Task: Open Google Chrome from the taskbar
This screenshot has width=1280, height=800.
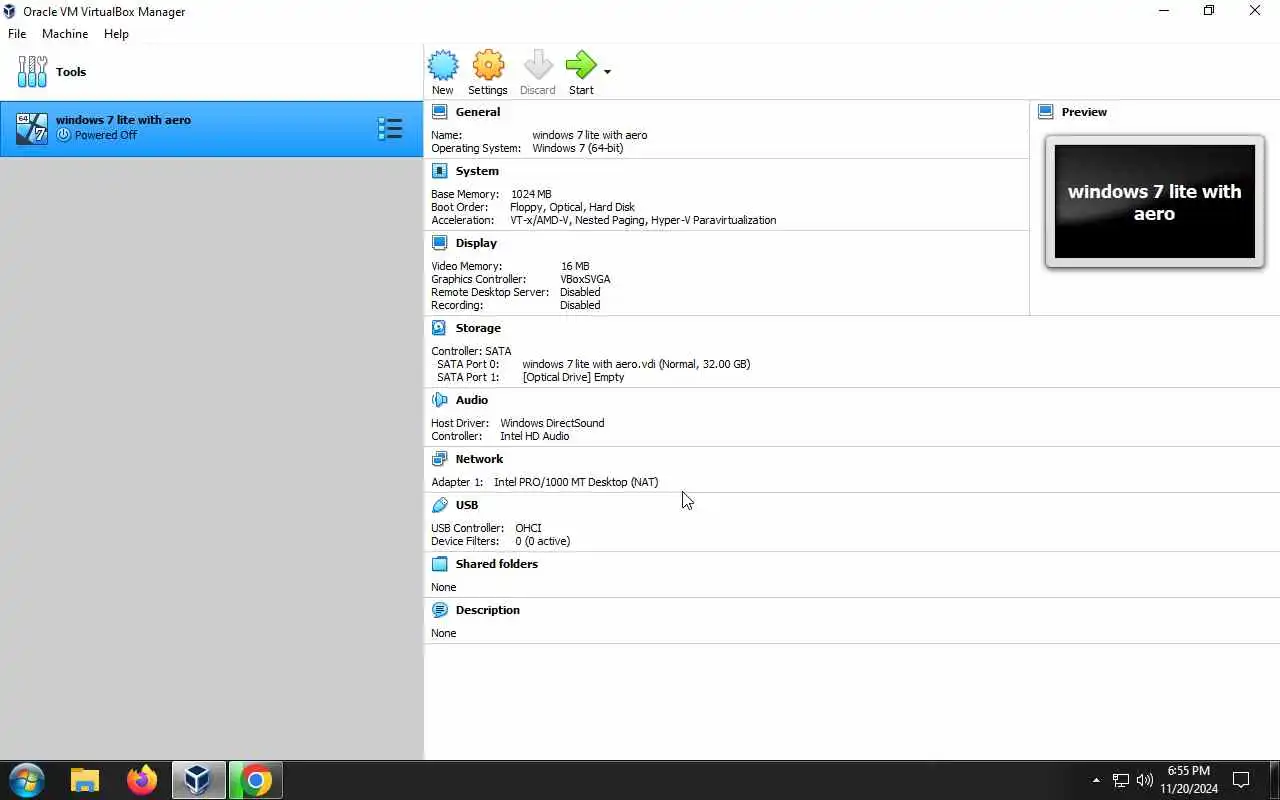Action: point(256,780)
